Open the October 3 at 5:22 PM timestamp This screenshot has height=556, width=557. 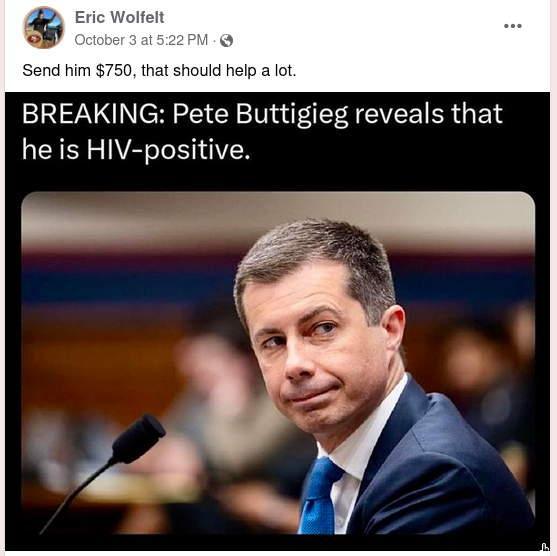click(141, 40)
